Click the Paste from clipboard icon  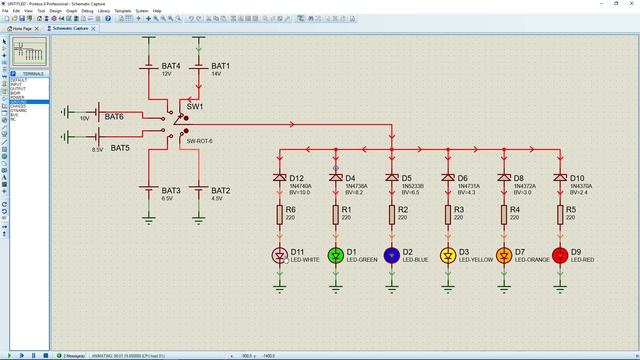pos(224,19)
